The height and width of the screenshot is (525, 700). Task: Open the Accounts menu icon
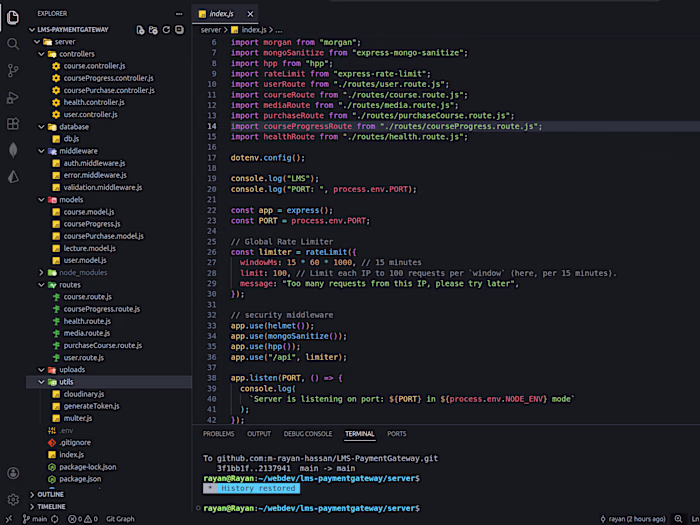click(x=13, y=473)
